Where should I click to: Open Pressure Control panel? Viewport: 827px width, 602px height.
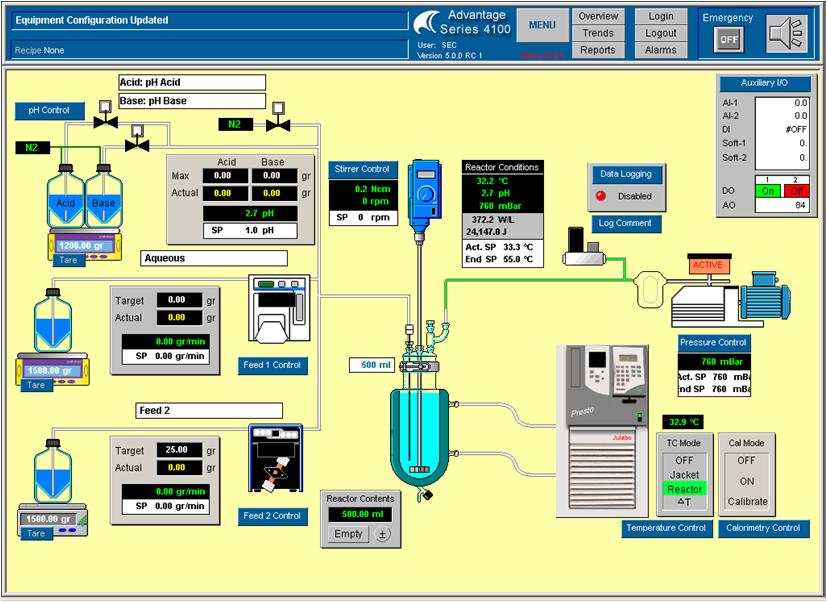click(713, 343)
